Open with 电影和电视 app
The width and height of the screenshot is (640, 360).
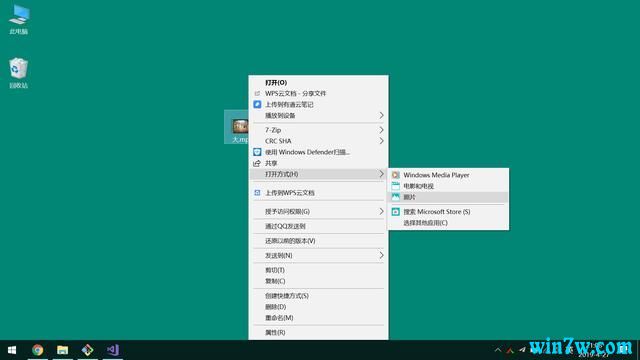pyautogui.click(x=448, y=186)
